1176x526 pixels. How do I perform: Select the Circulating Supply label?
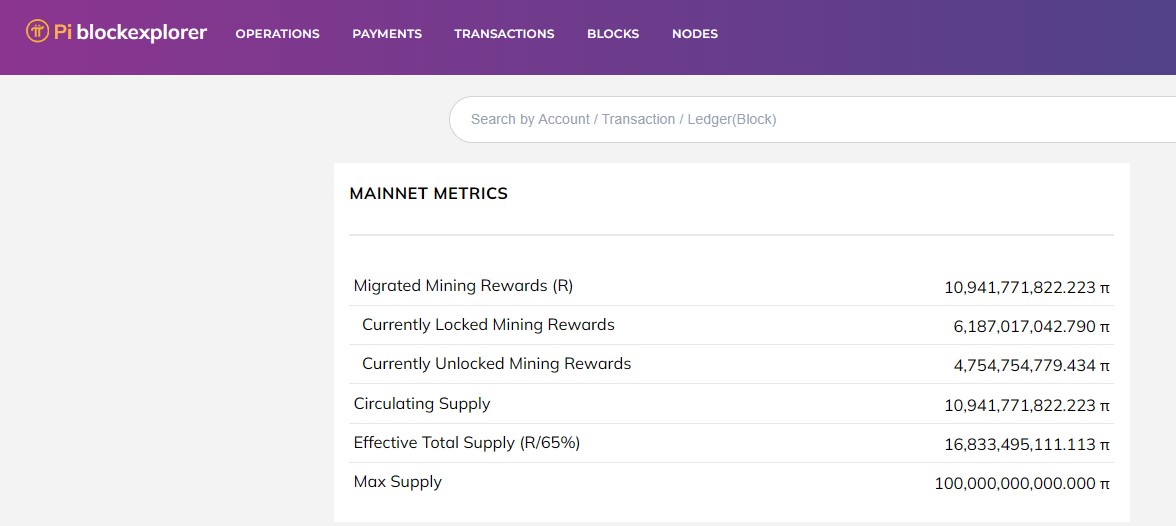[x=422, y=404]
